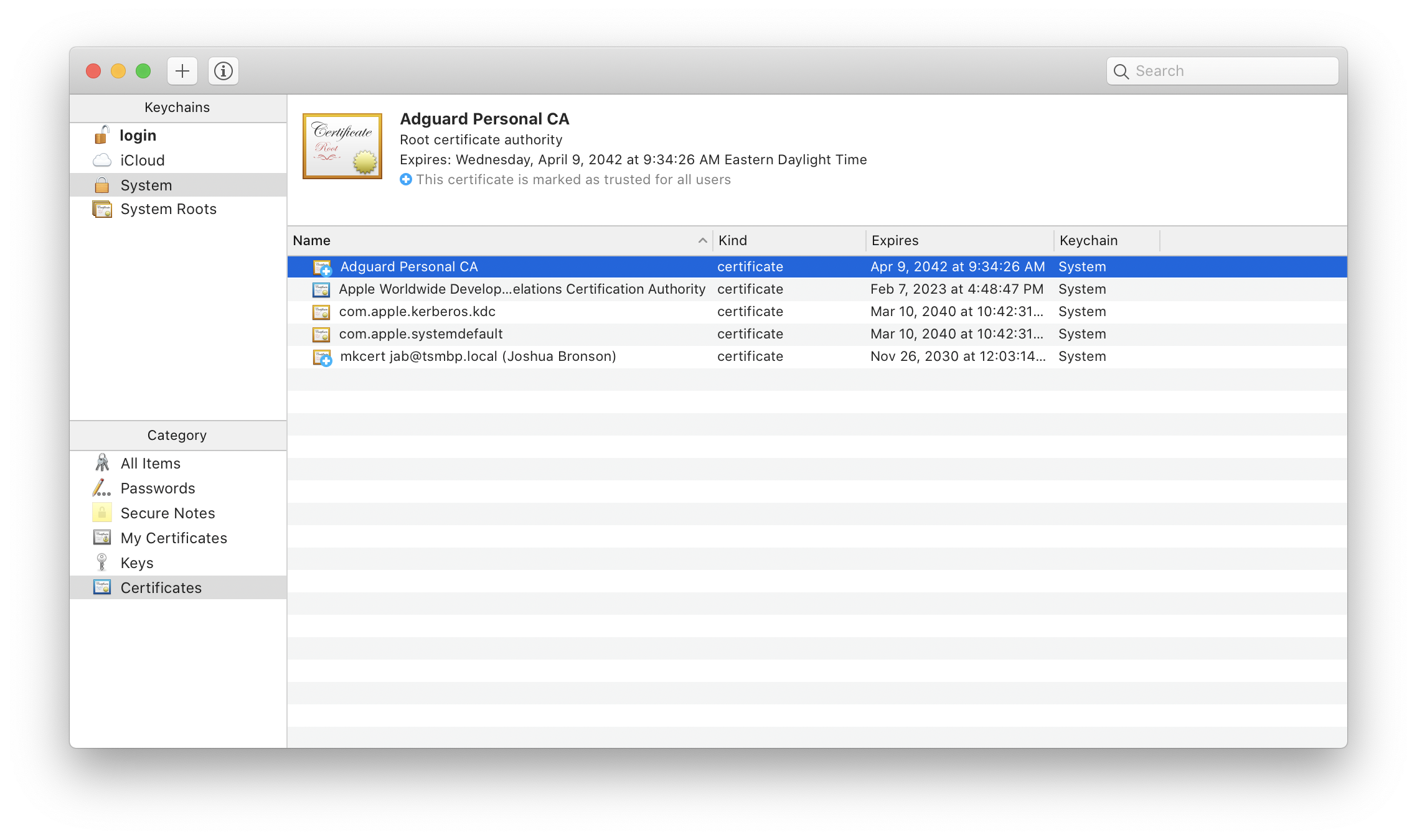Click the Name column sort arrow
1417x840 pixels.
(x=702, y=240)
